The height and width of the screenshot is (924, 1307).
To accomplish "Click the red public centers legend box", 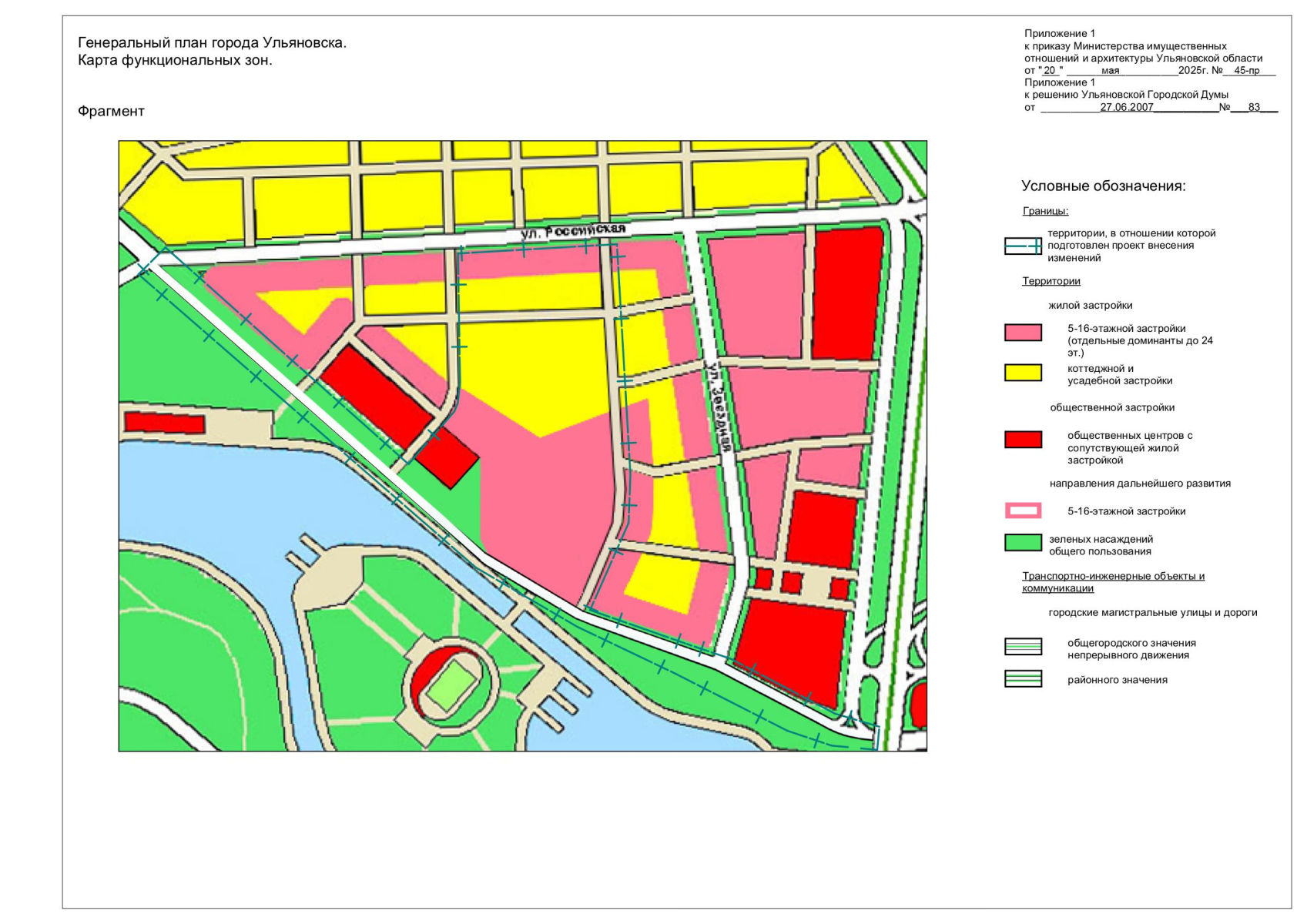I will 1023,439.
